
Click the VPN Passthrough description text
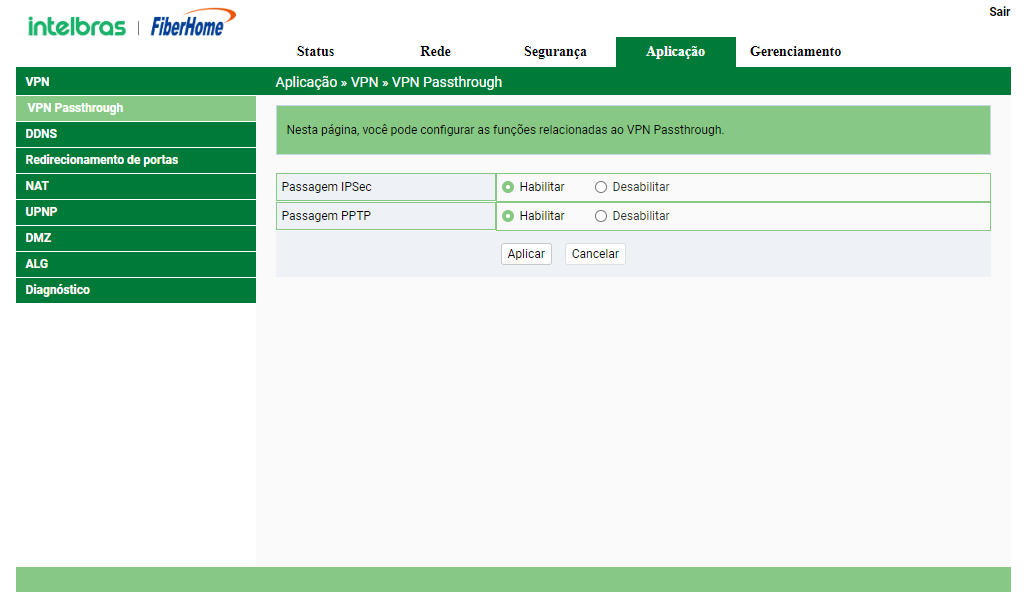[505, 130]
